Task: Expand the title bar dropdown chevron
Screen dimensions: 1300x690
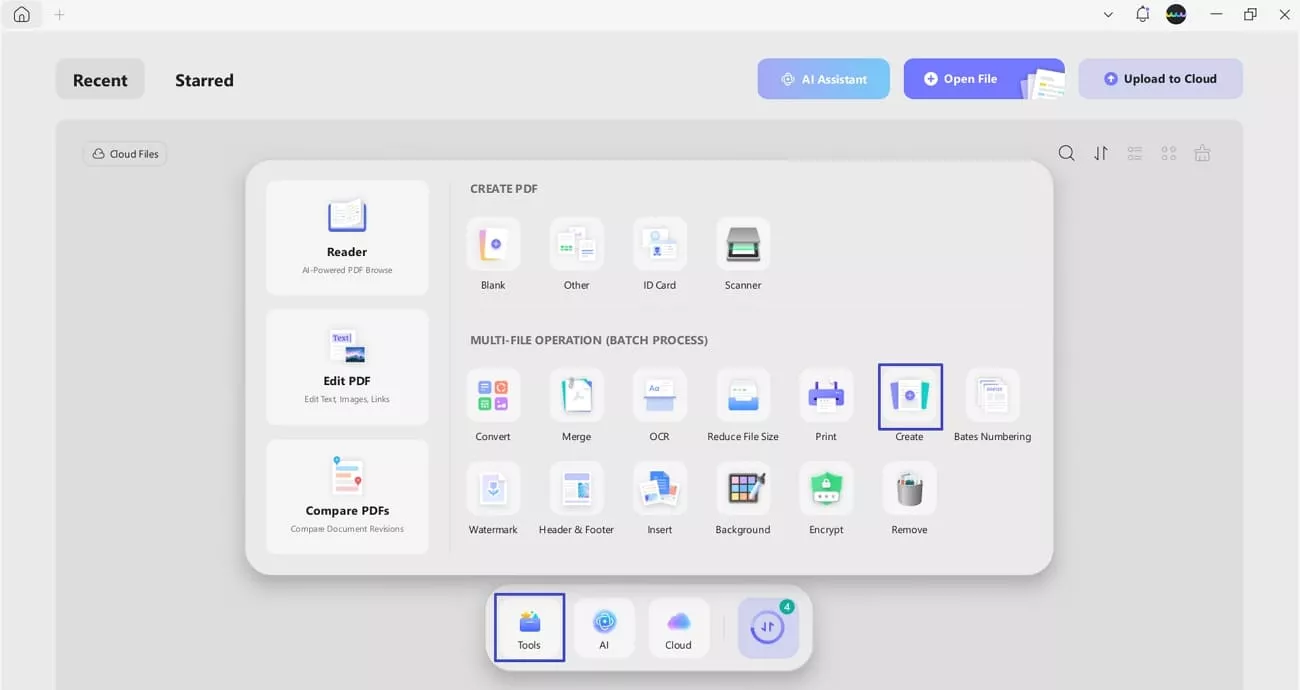Action: point(1108,15)
